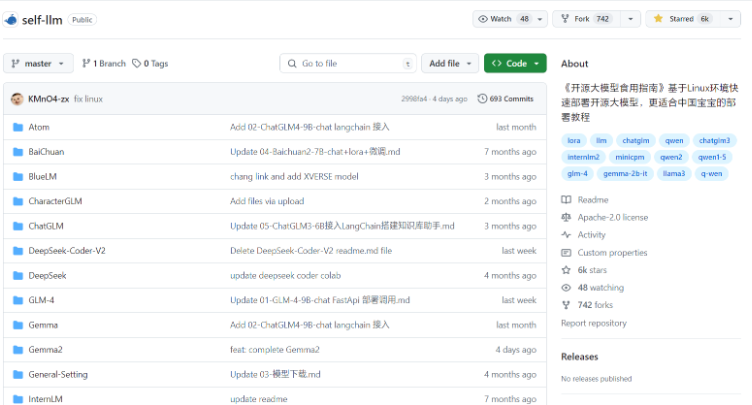Viewport: 752px width, 405px height.
Task: Click the yellow Starred star icon
Action: 658,19
